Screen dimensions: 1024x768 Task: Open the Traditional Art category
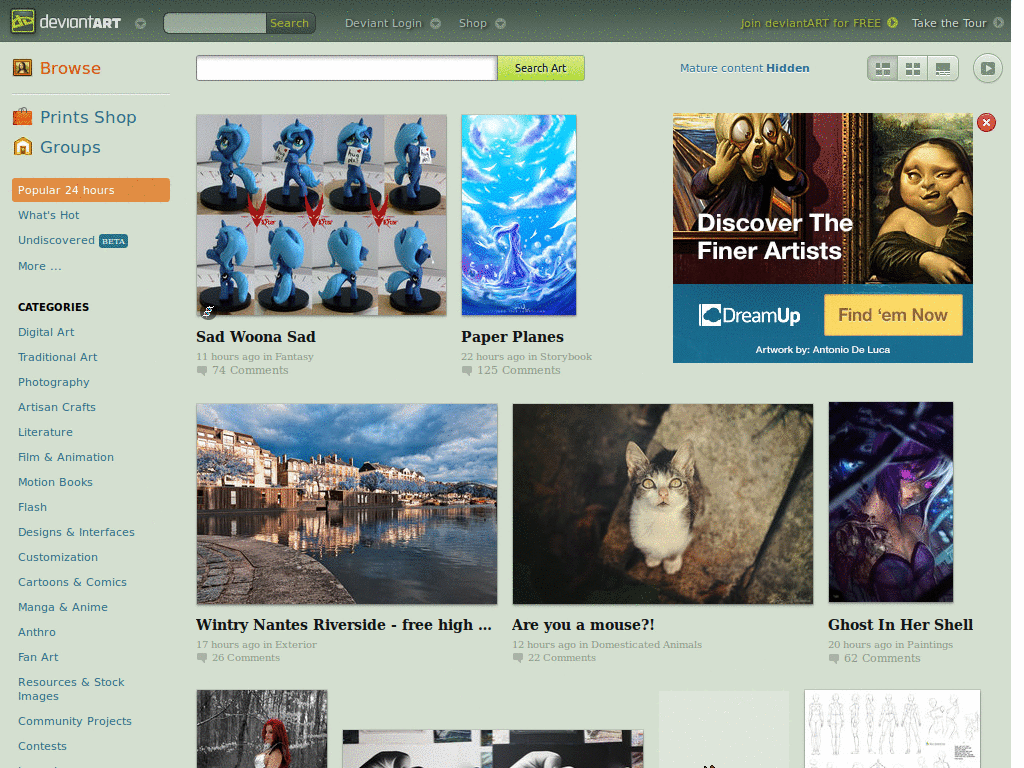pos(57,357)
